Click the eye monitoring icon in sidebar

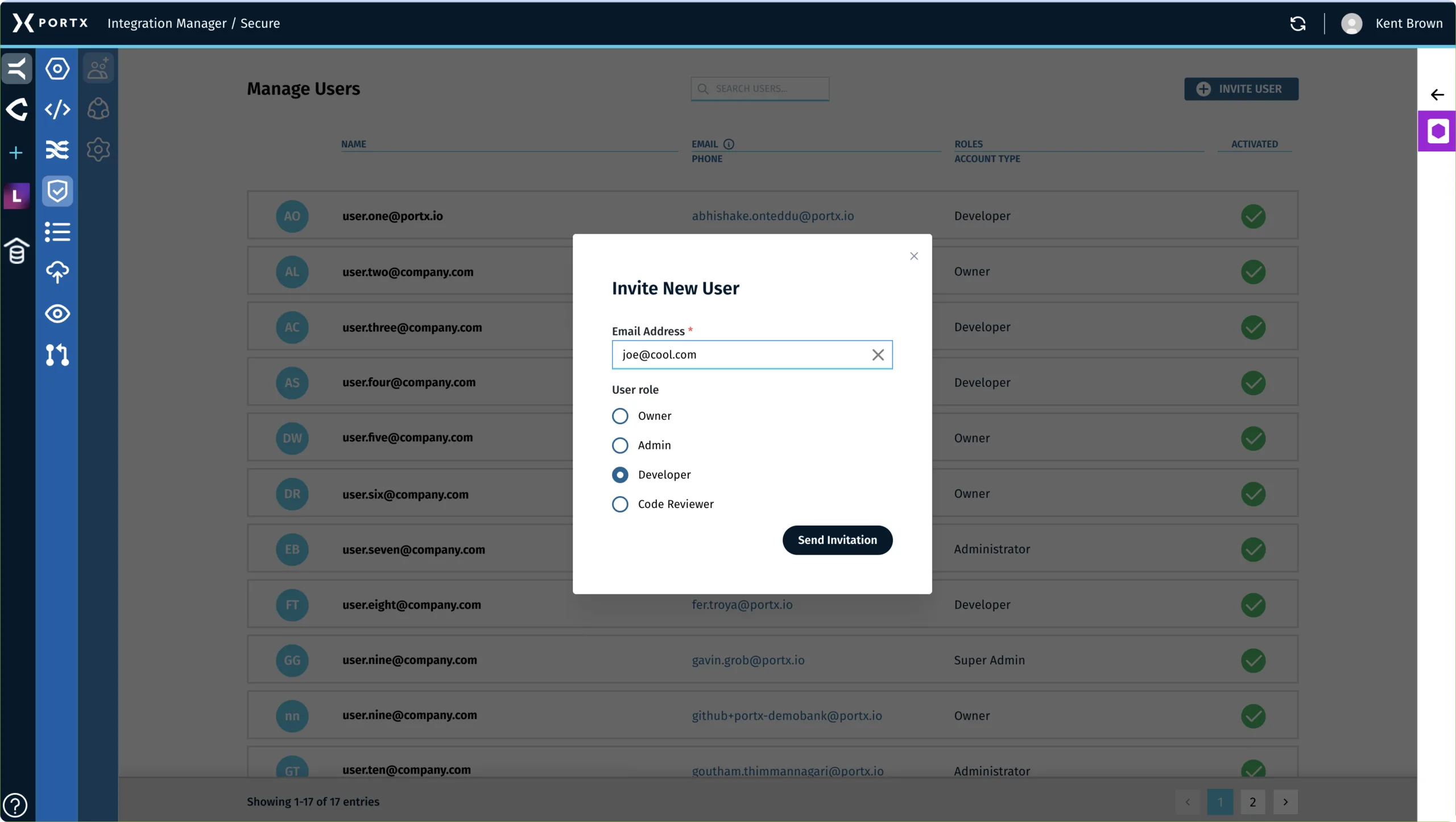point(57,313)
